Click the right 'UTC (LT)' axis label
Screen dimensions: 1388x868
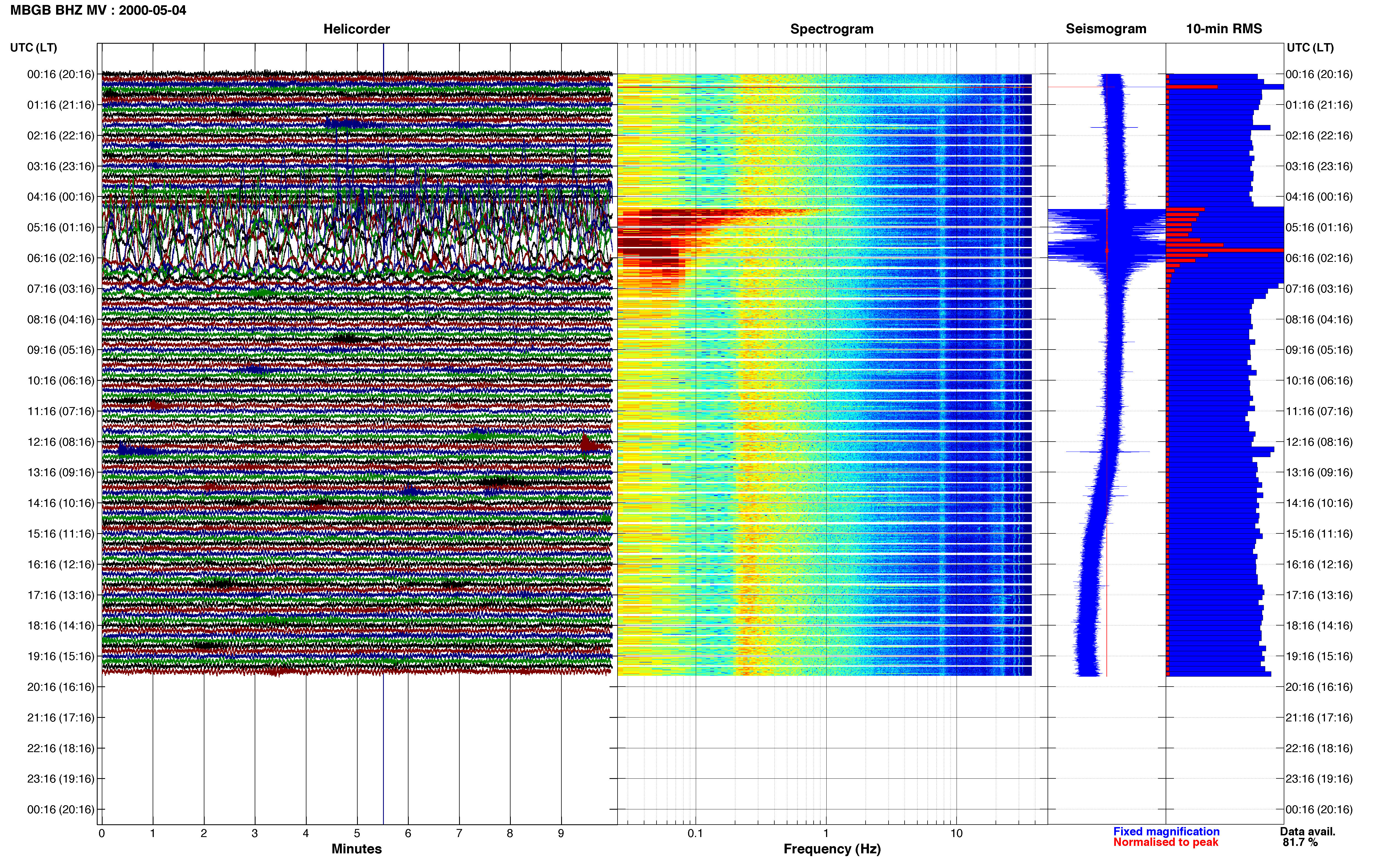click(x=1310, y=48)
